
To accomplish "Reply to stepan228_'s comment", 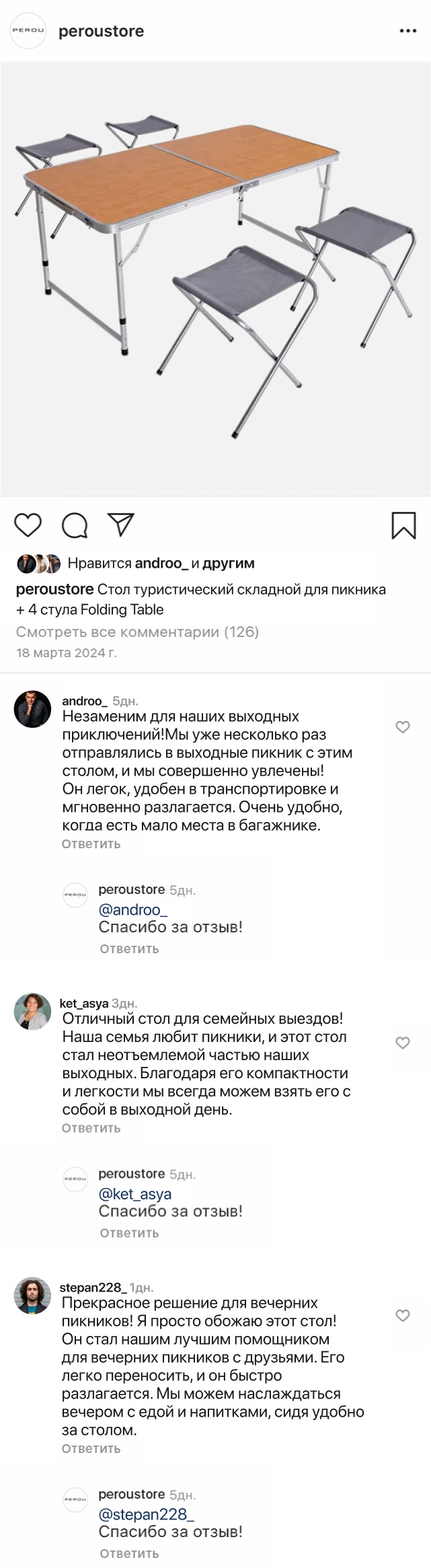I will point(91,1448).
